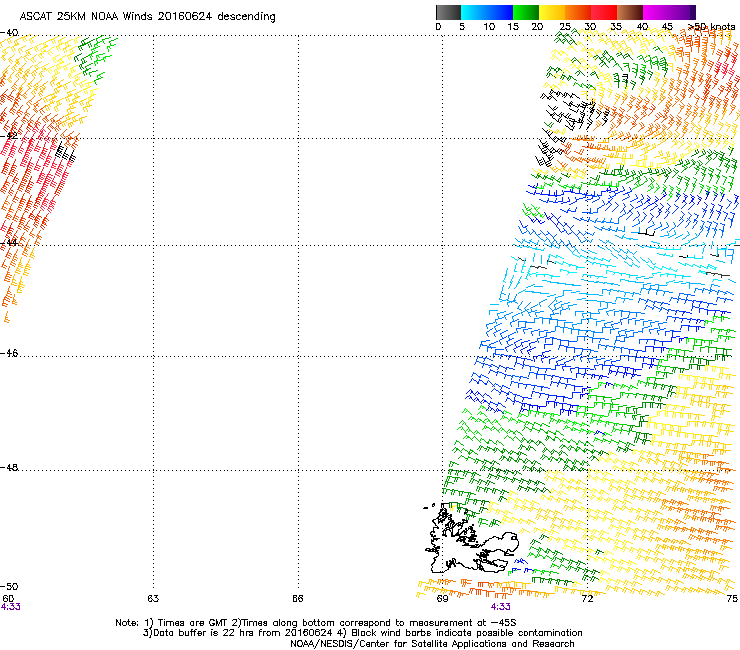Click the magenta 40–45 knots legend segment
The width and height of the screenshot is (740, 650).
tap(656, 12)
